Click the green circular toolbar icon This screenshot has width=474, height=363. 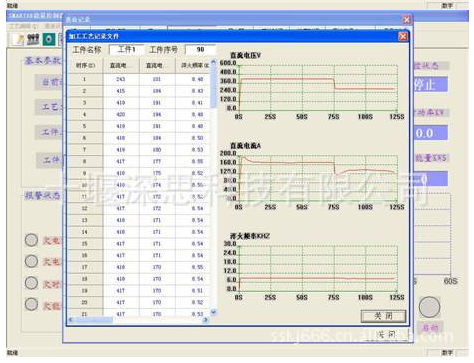49,39
